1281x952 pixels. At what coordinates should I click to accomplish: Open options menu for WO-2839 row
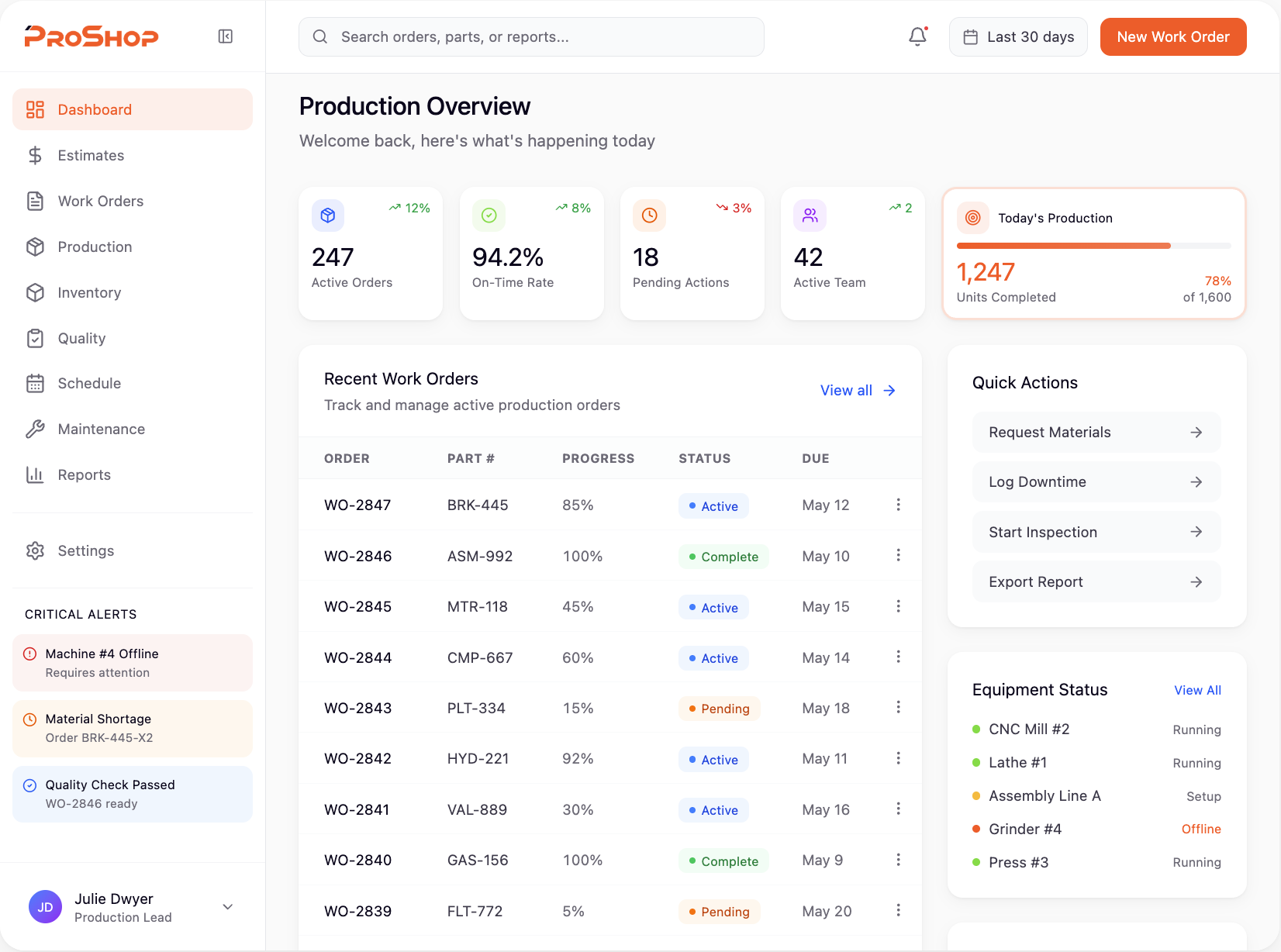pos(898,910)
